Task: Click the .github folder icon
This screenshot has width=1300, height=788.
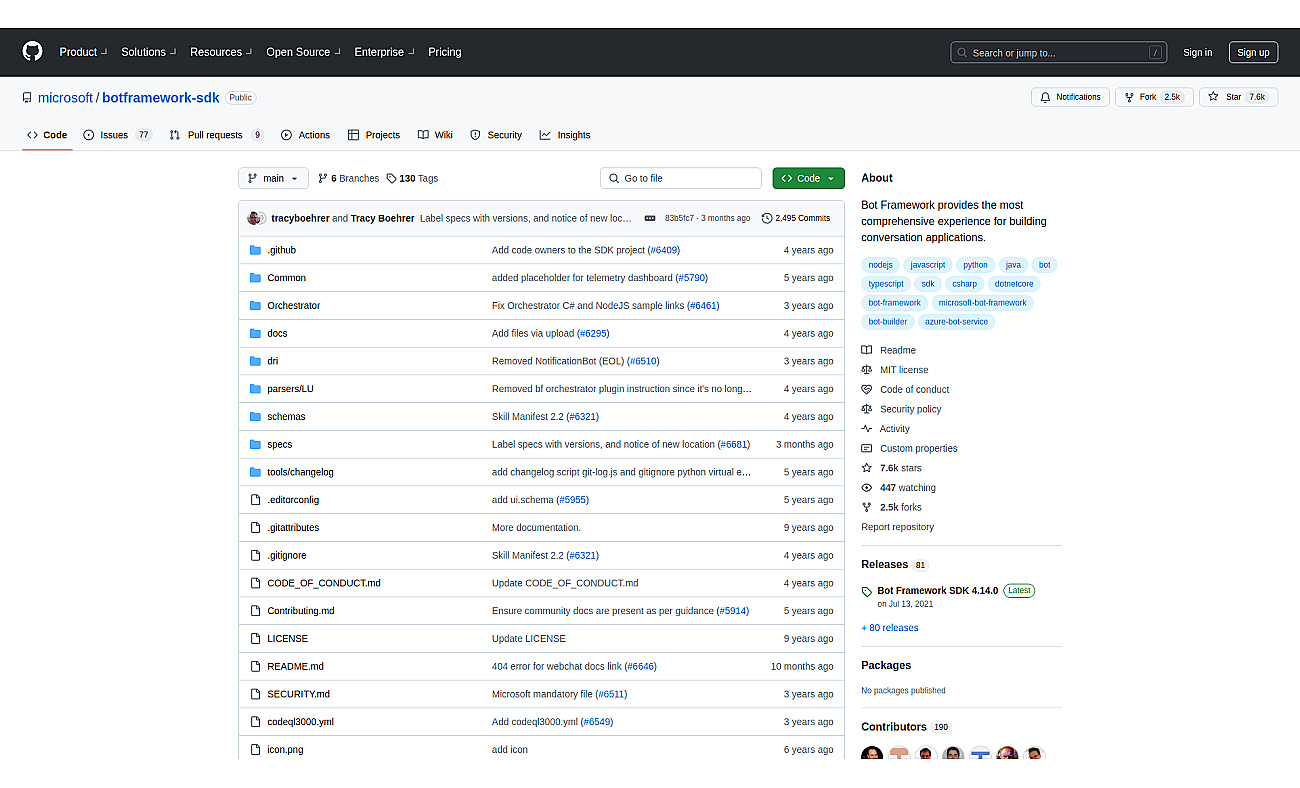Action: pyautogui.click(x=255, y=250)
